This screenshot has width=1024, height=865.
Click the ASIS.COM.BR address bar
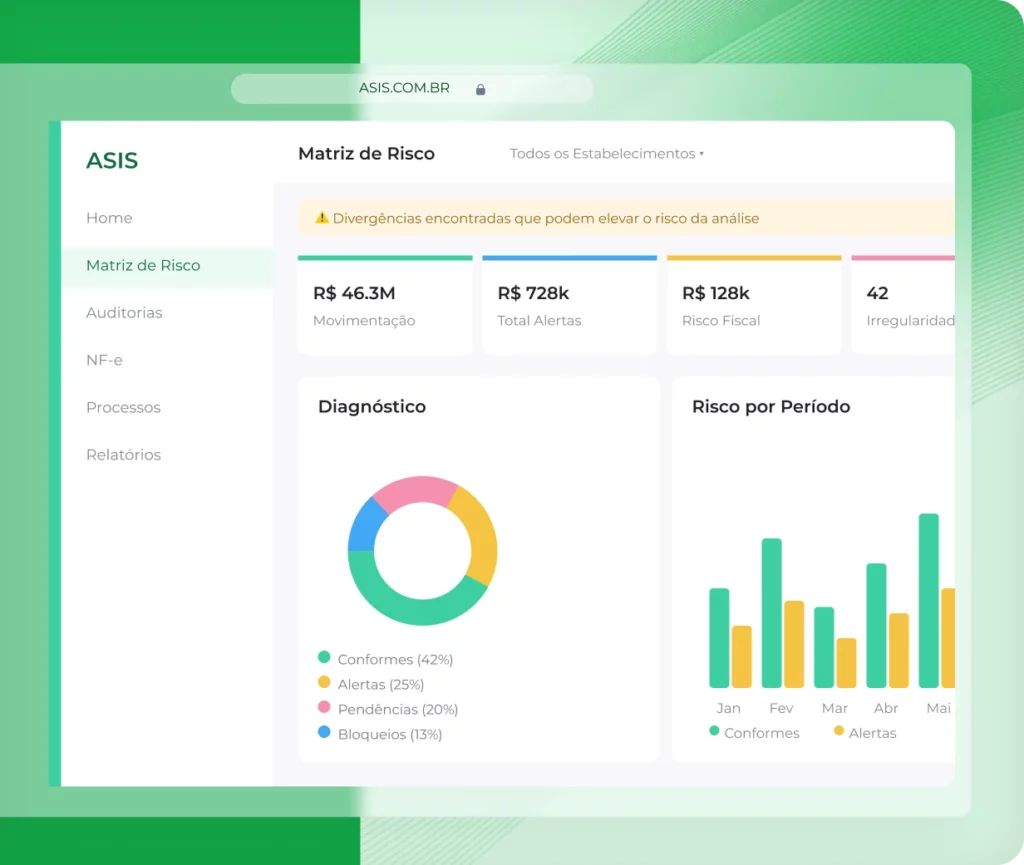(x=412, y=89)
